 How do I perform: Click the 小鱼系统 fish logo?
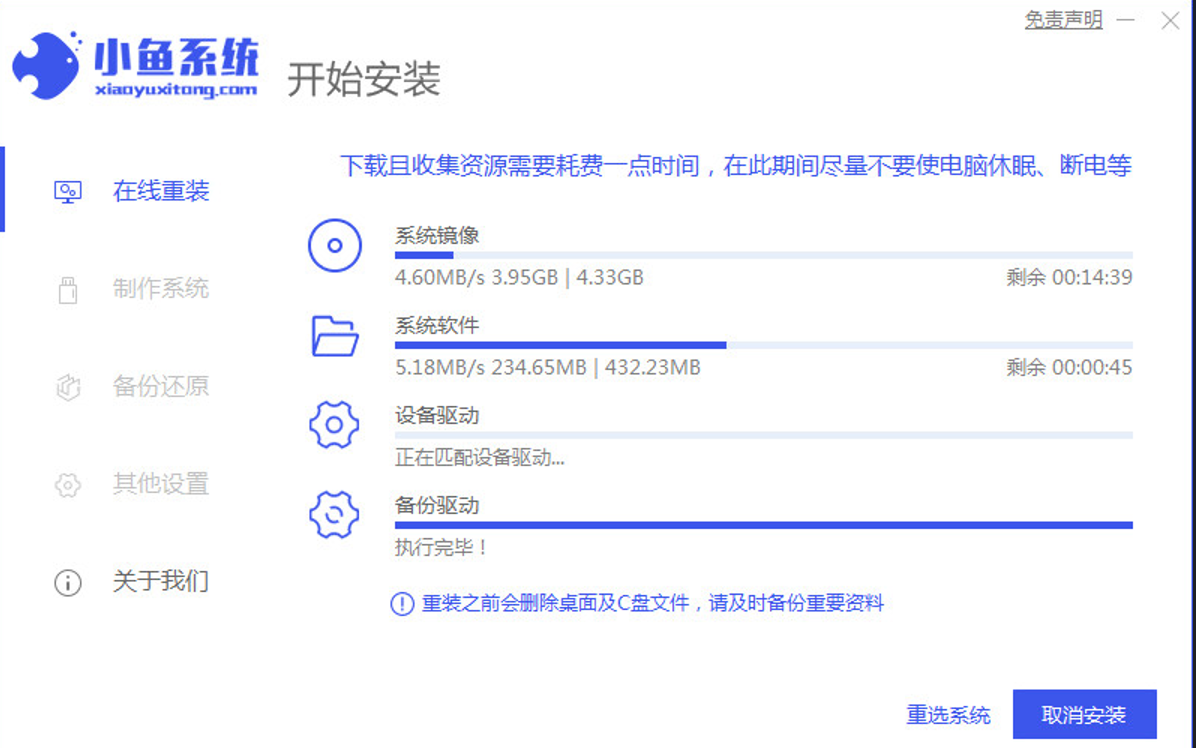46,65
